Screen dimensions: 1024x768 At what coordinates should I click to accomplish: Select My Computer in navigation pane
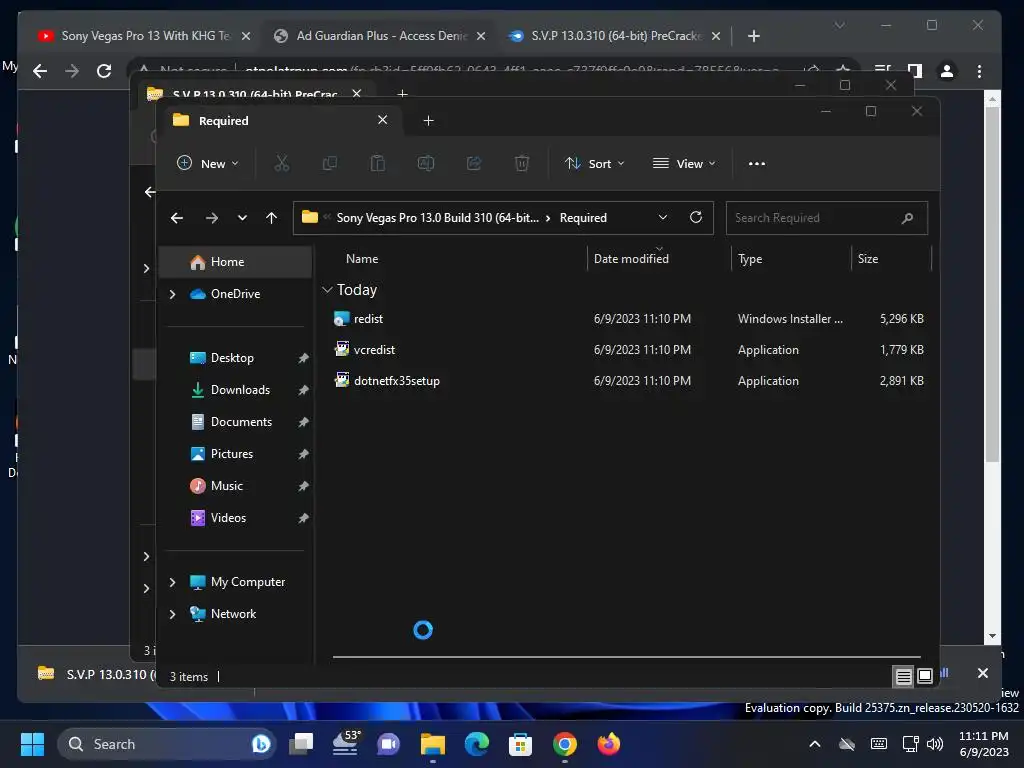248,582
